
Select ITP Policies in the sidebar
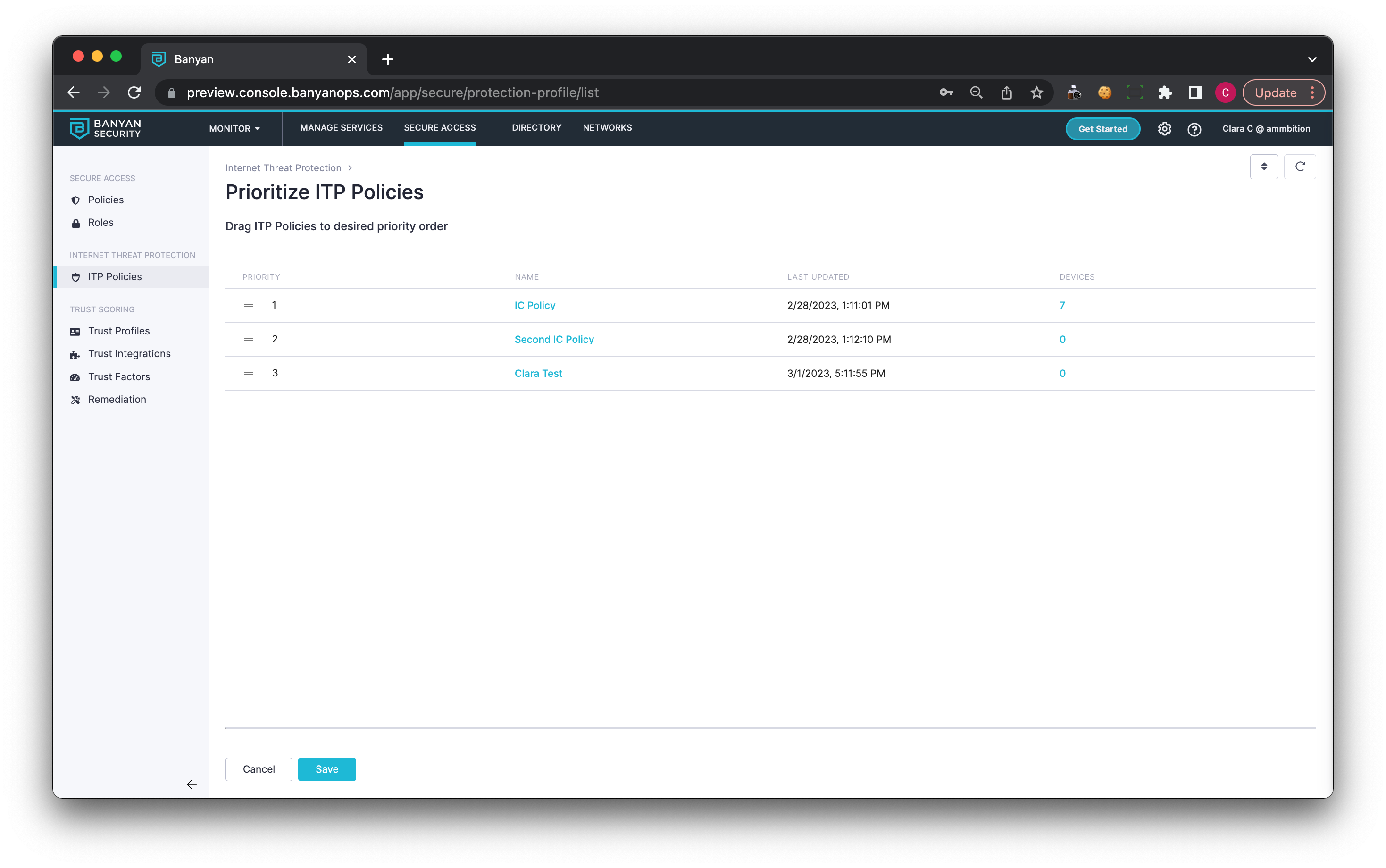pyautogui.click(x=131, y=277)
